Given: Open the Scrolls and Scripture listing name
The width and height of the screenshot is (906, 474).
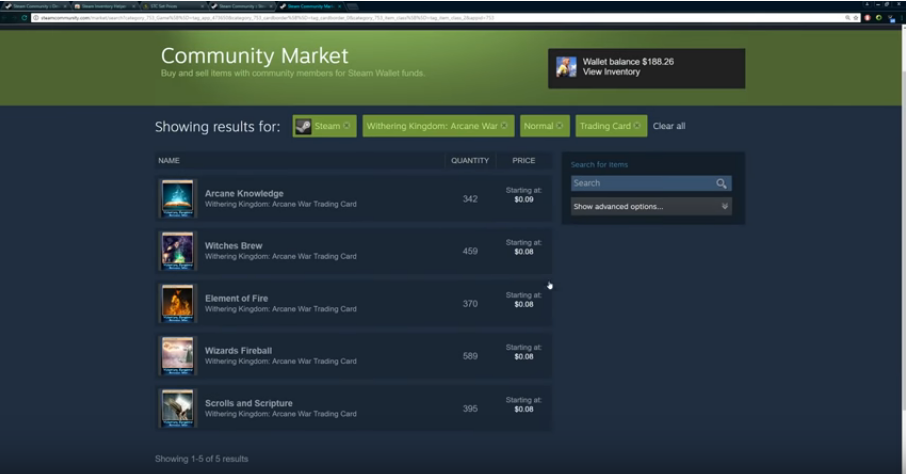Looking at the screenshot, I should tap(248, 403).
